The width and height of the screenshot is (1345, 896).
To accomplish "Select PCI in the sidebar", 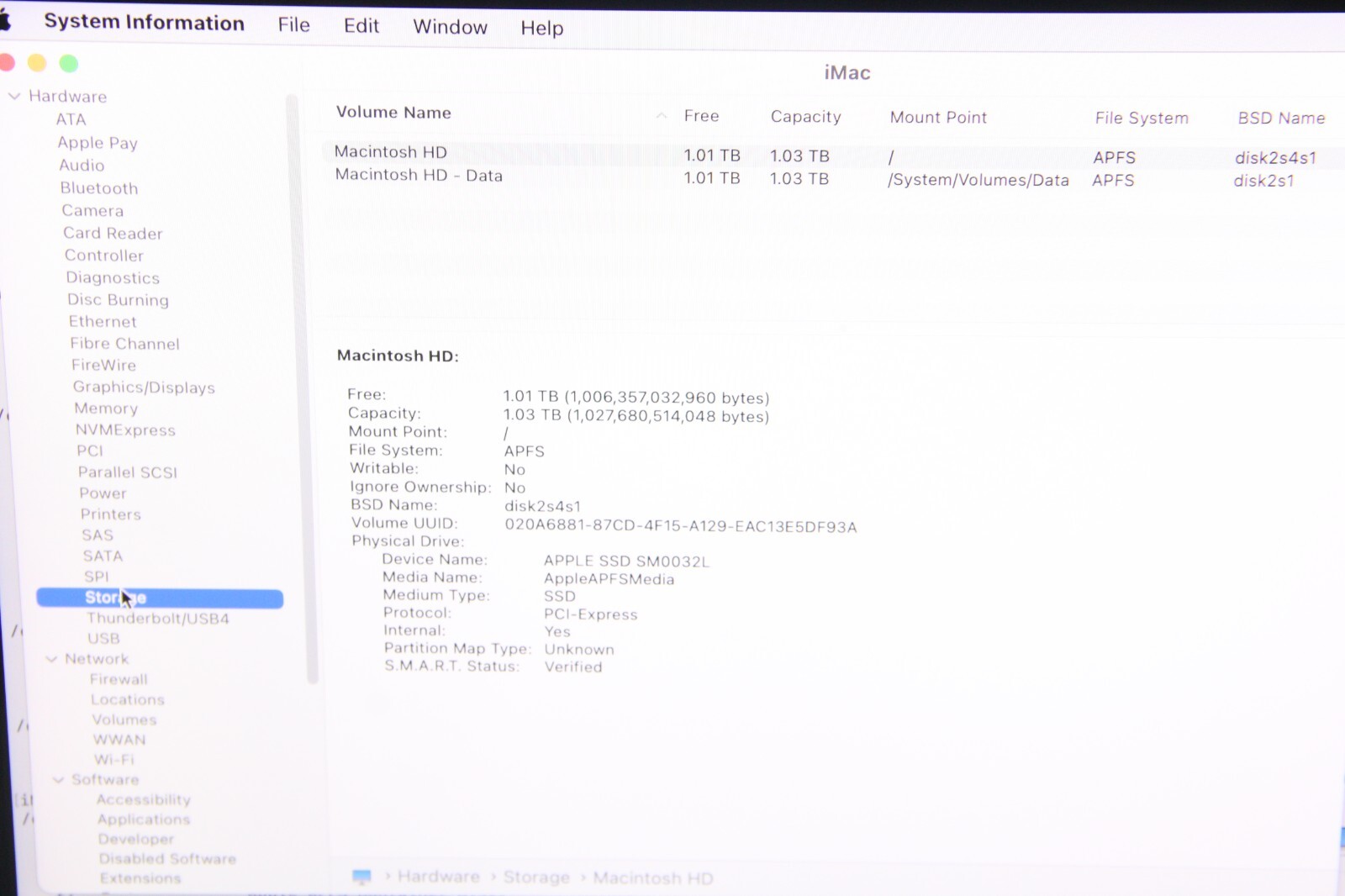I will coord(90,451).
